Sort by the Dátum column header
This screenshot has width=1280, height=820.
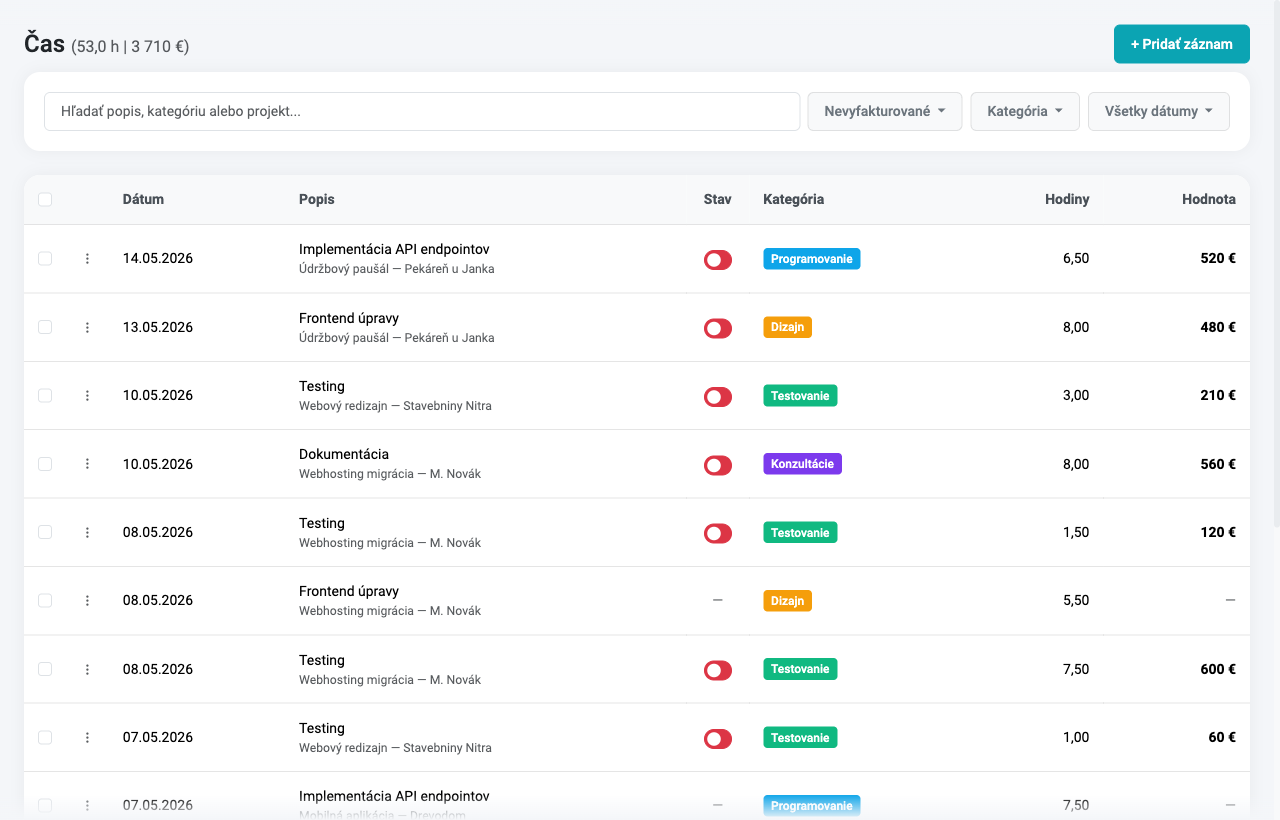(x=143, y=199)
